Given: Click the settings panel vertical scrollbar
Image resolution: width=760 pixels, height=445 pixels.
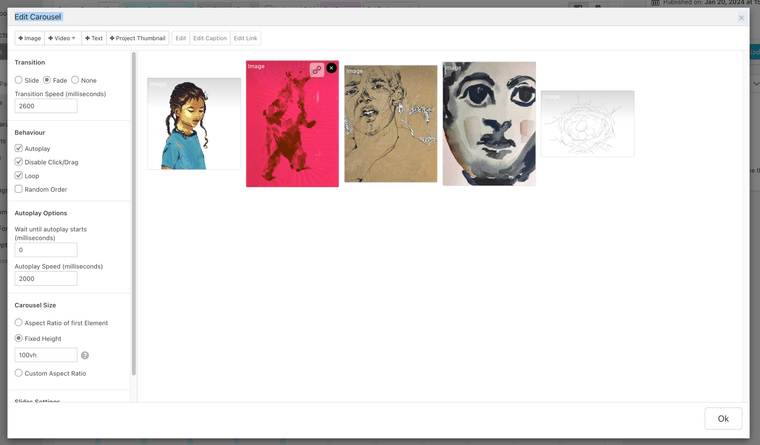Looking at the screenshot, I should 133,200.
